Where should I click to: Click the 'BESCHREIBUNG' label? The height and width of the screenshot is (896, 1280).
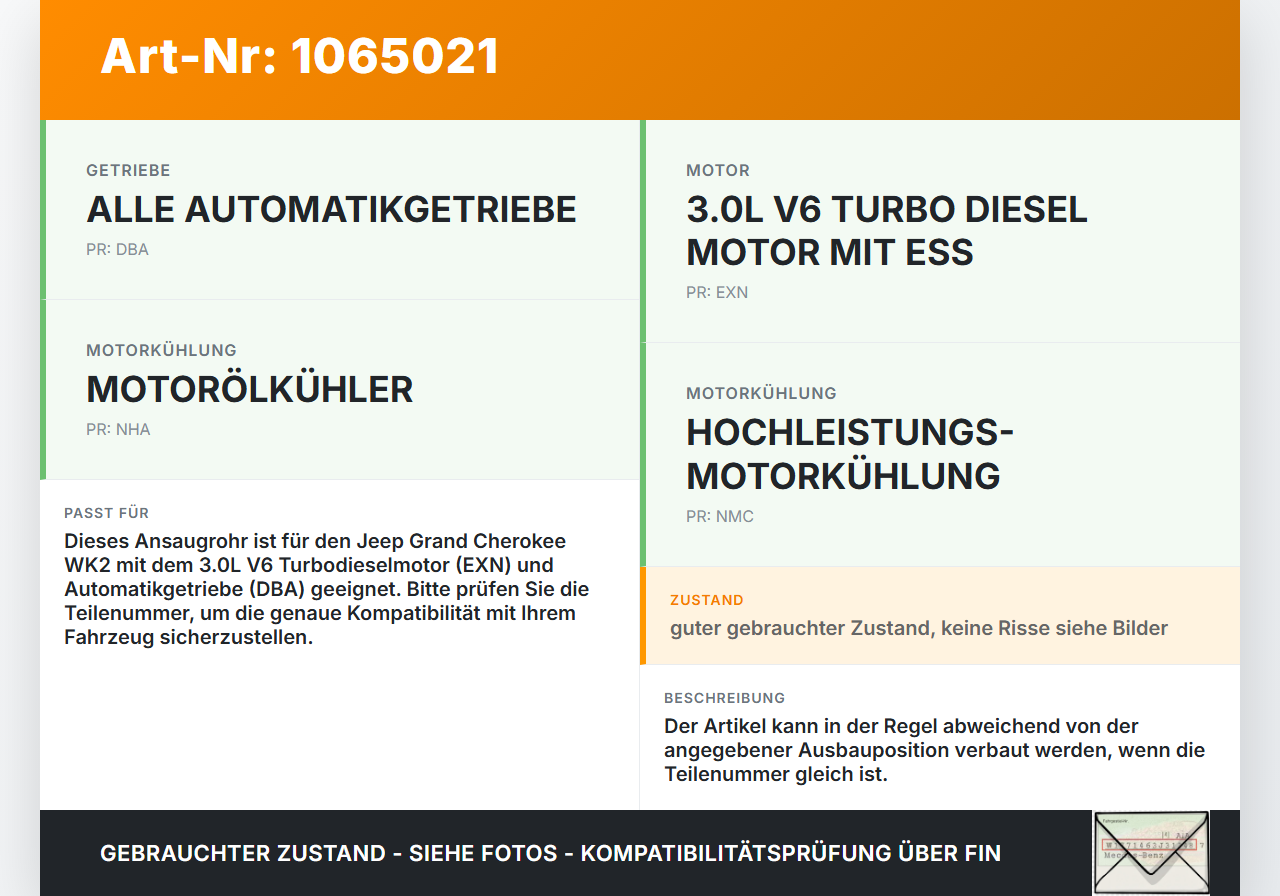(x=725, y=698)
